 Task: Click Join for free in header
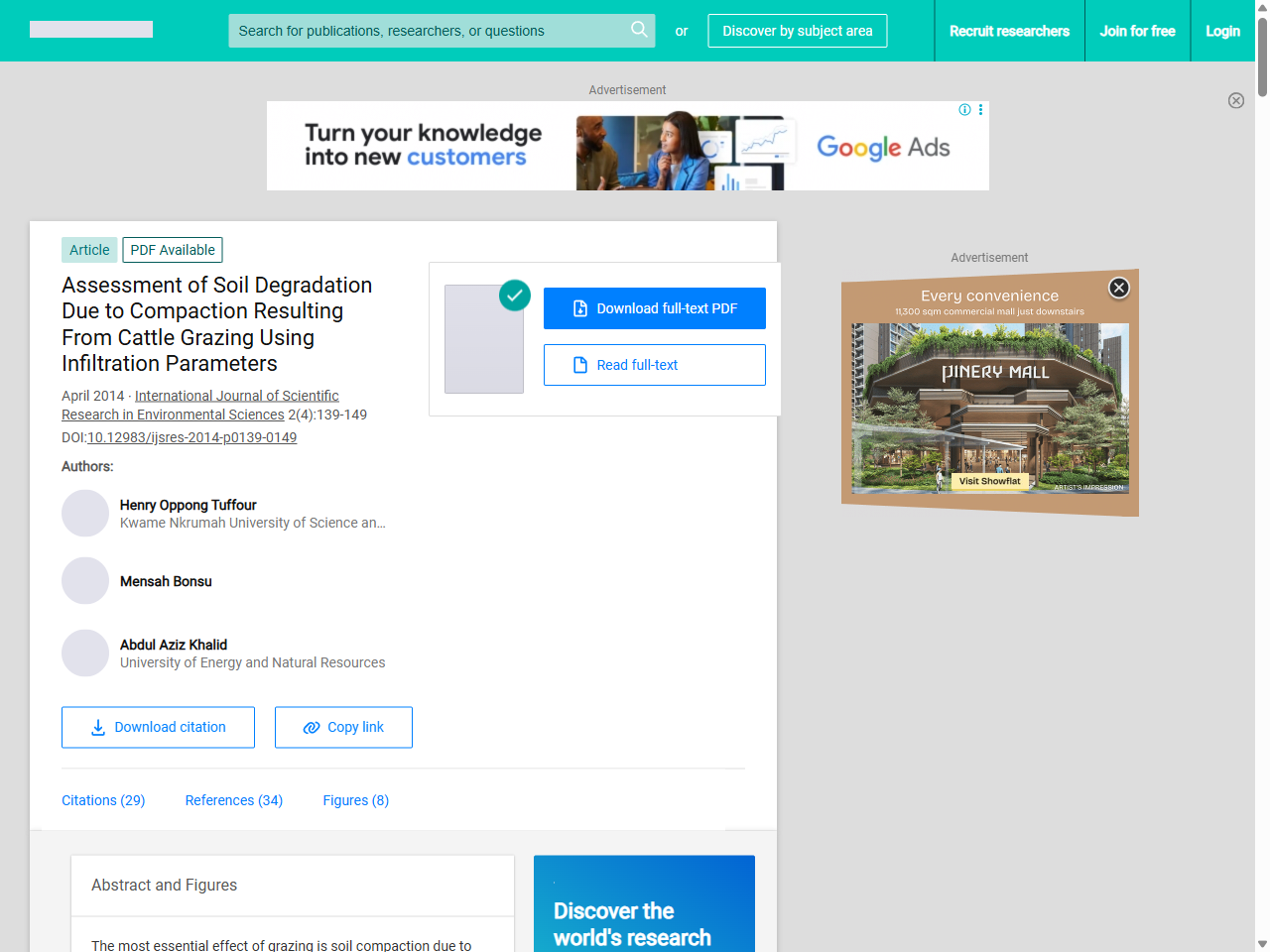(1137, 31)
